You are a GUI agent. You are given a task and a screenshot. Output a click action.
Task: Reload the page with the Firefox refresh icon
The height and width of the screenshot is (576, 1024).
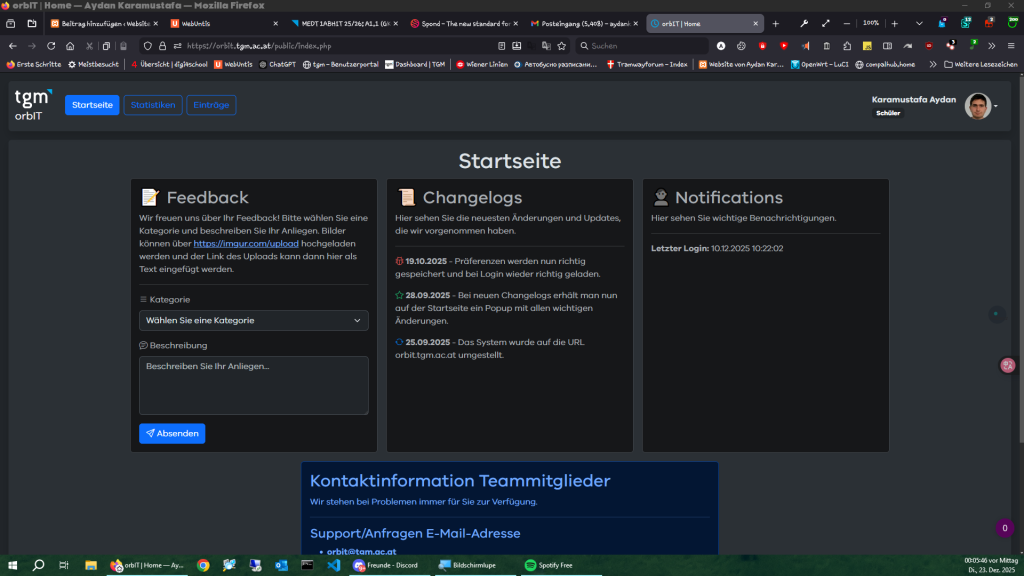(51, 46)
